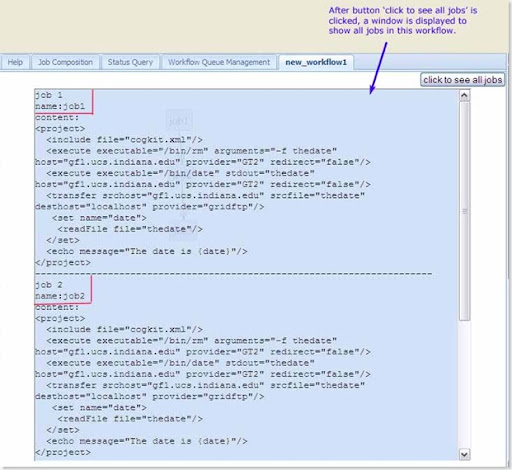Select the new_workflow1 tab
Viewport: 512px width, 470px height.
click(316, 62)
